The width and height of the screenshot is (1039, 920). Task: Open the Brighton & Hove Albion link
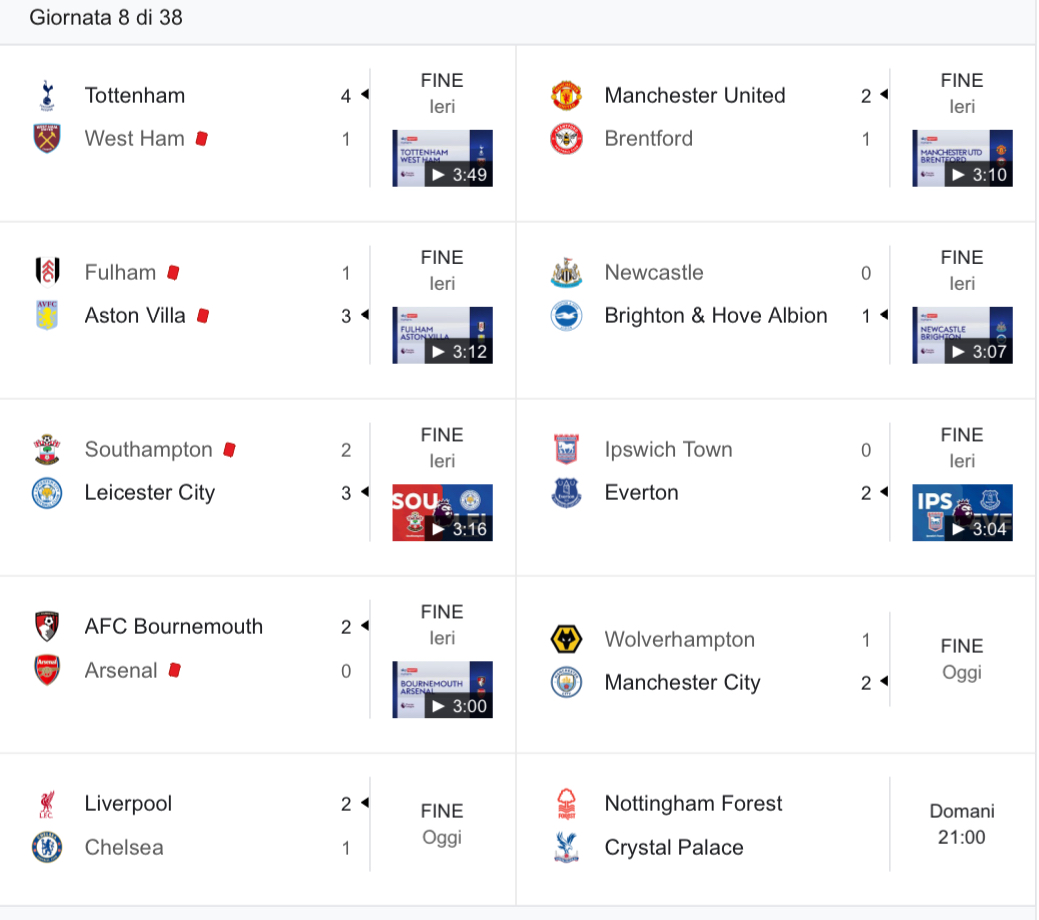pos(716,316)
